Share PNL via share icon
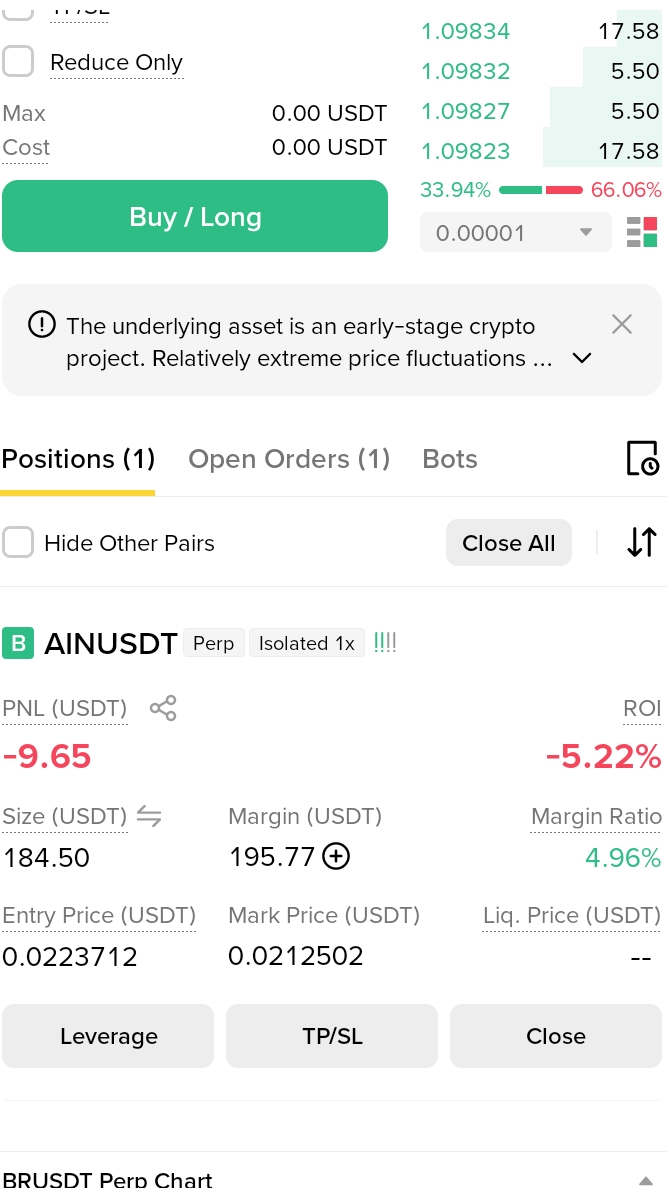Image resolution: width=667 pixels, height=1188 pixels. (x=163, y=708)
